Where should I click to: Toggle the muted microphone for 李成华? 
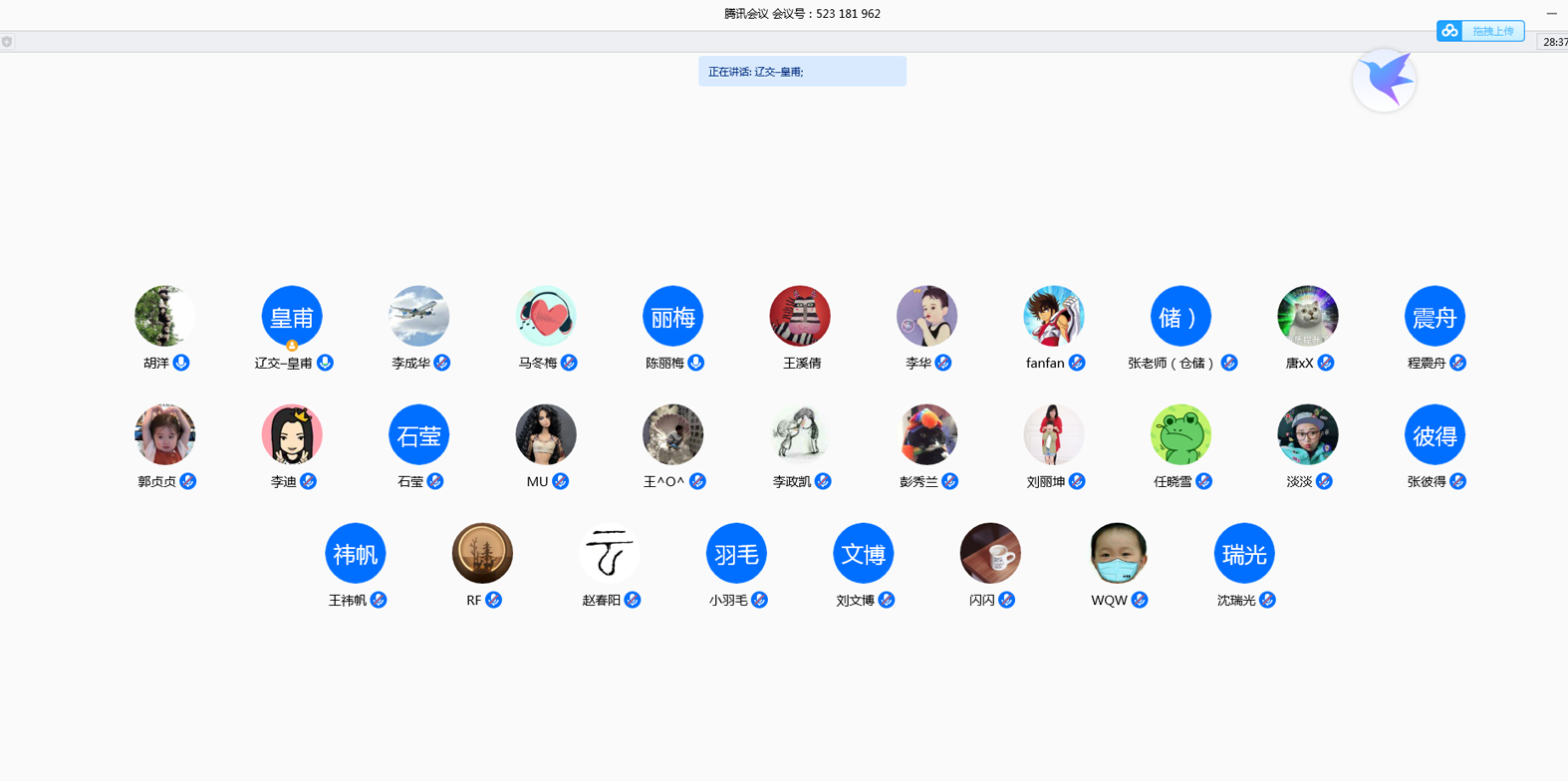[442, 363]
